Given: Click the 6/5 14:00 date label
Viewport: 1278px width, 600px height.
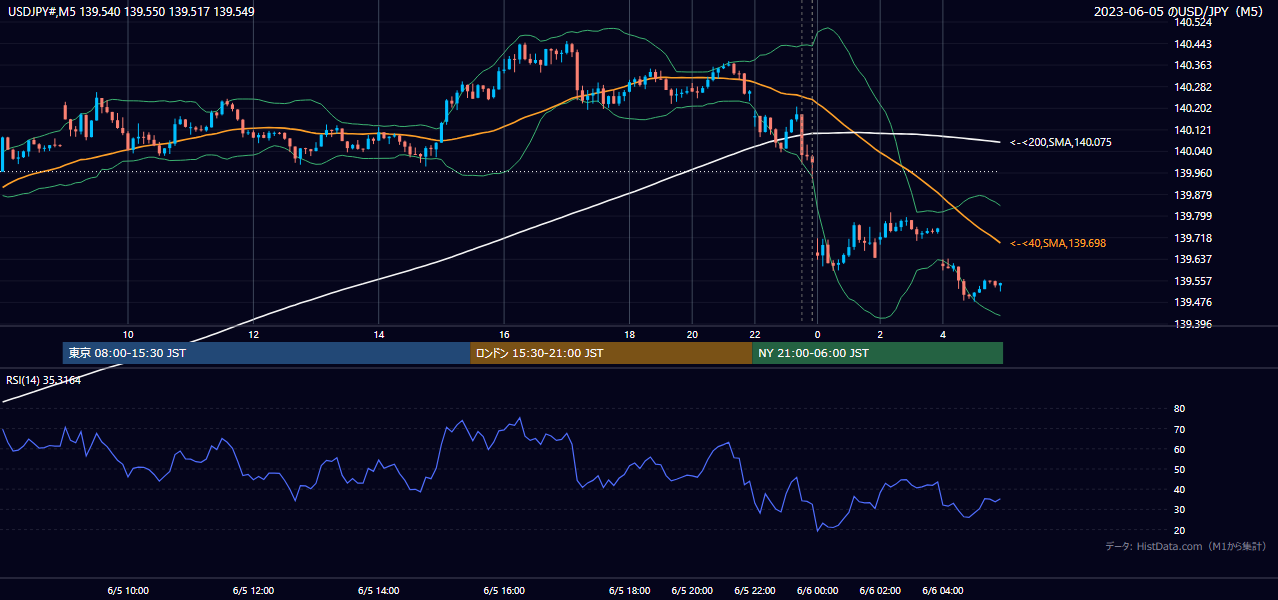Looking at the screenshot, I should coord(379,591).
